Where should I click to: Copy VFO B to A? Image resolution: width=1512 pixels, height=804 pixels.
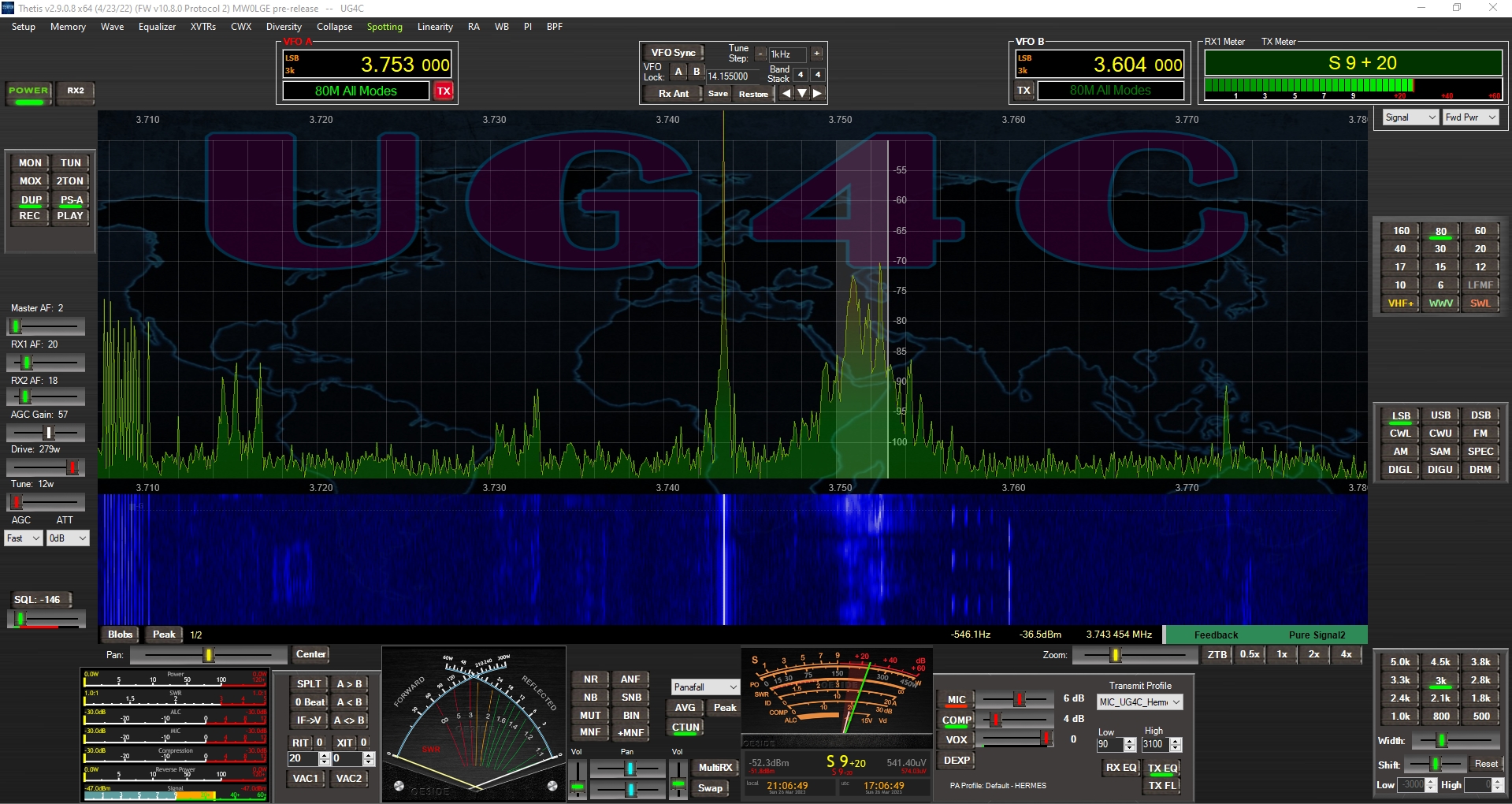click(349, 702)
